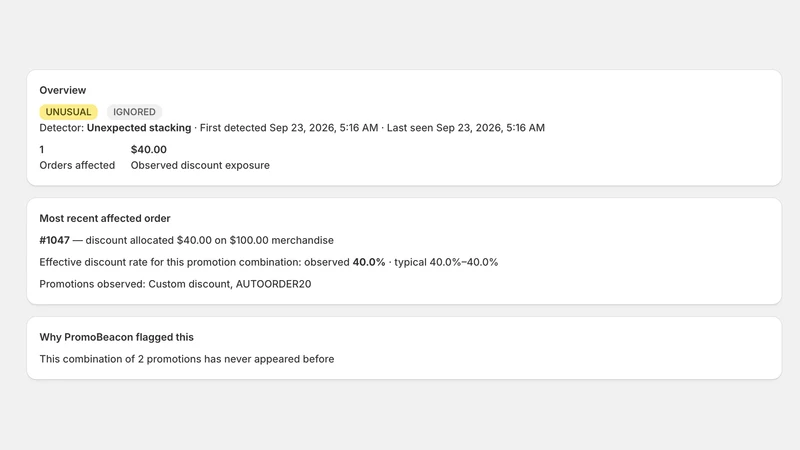Click the 'First detected Sep 23, 2026, 5:16 AM' text
This screenshot has width=800, height=450.
tap(289, 128)
